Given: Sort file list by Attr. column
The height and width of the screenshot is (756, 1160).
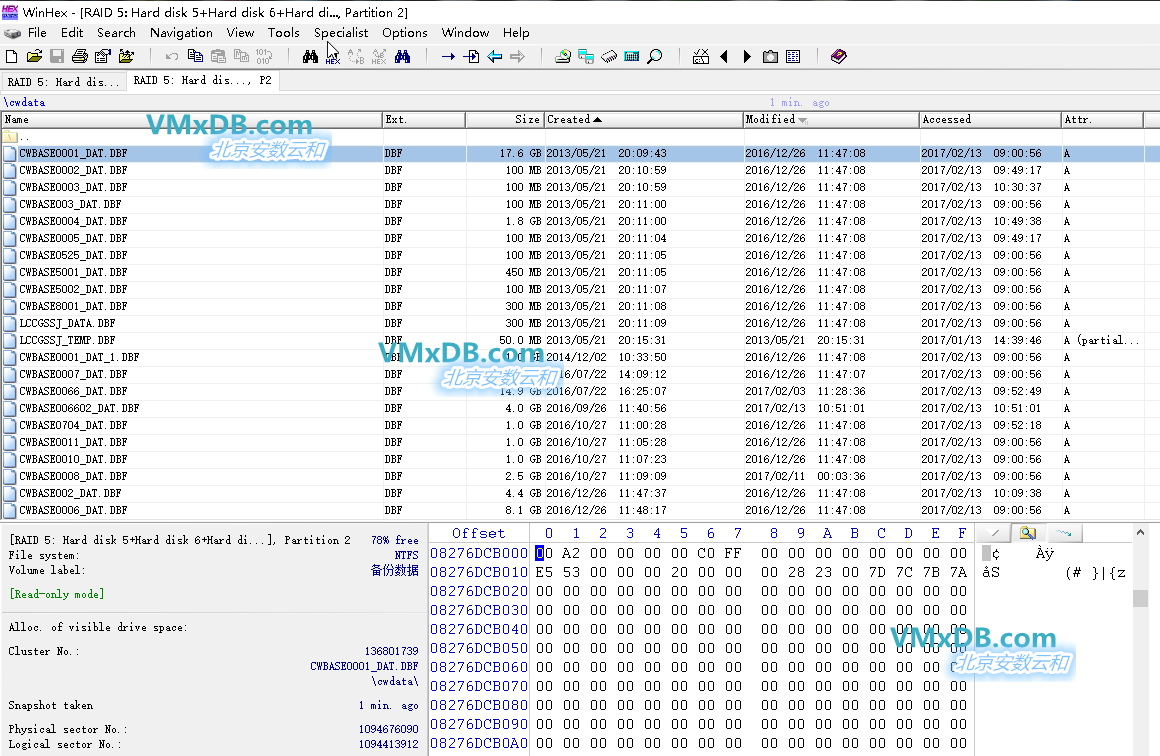Looking at the screenshot, I should pyautogui.click(x=1102, y=119).
